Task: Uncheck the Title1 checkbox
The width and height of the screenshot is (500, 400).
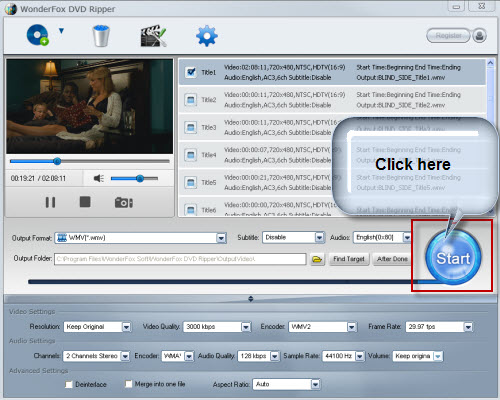Action: (x=191, y=72)
